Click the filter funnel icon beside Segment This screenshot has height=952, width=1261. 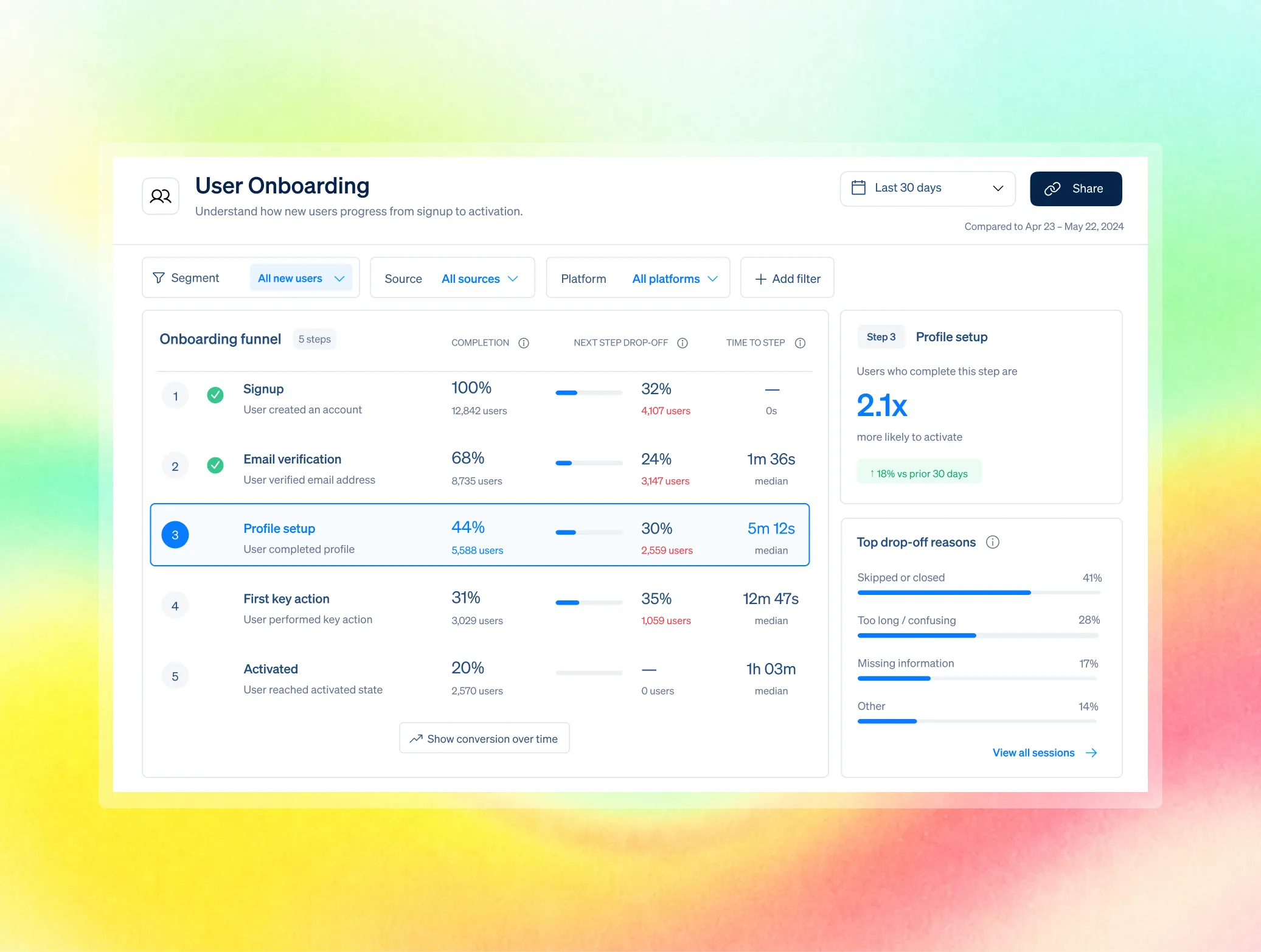click(159, 277)
